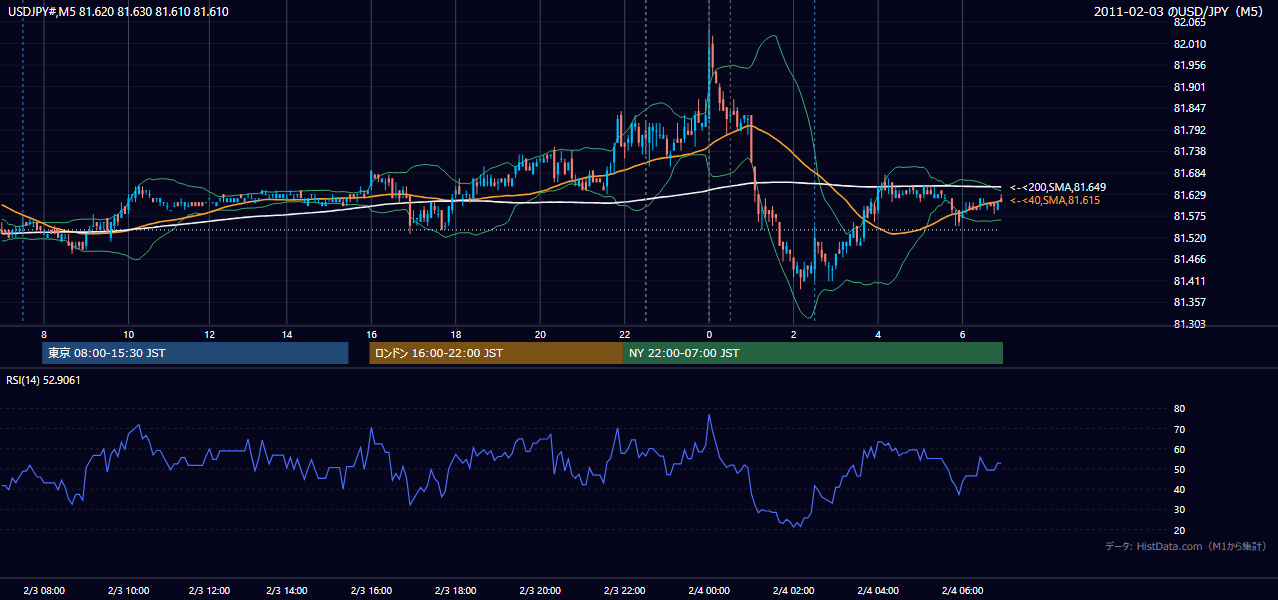The height and width of the screenshot is (600, 1278).
Task: Click the 2/3 14:00 date label
Action: pyautogui.click(x=287, y=590)
